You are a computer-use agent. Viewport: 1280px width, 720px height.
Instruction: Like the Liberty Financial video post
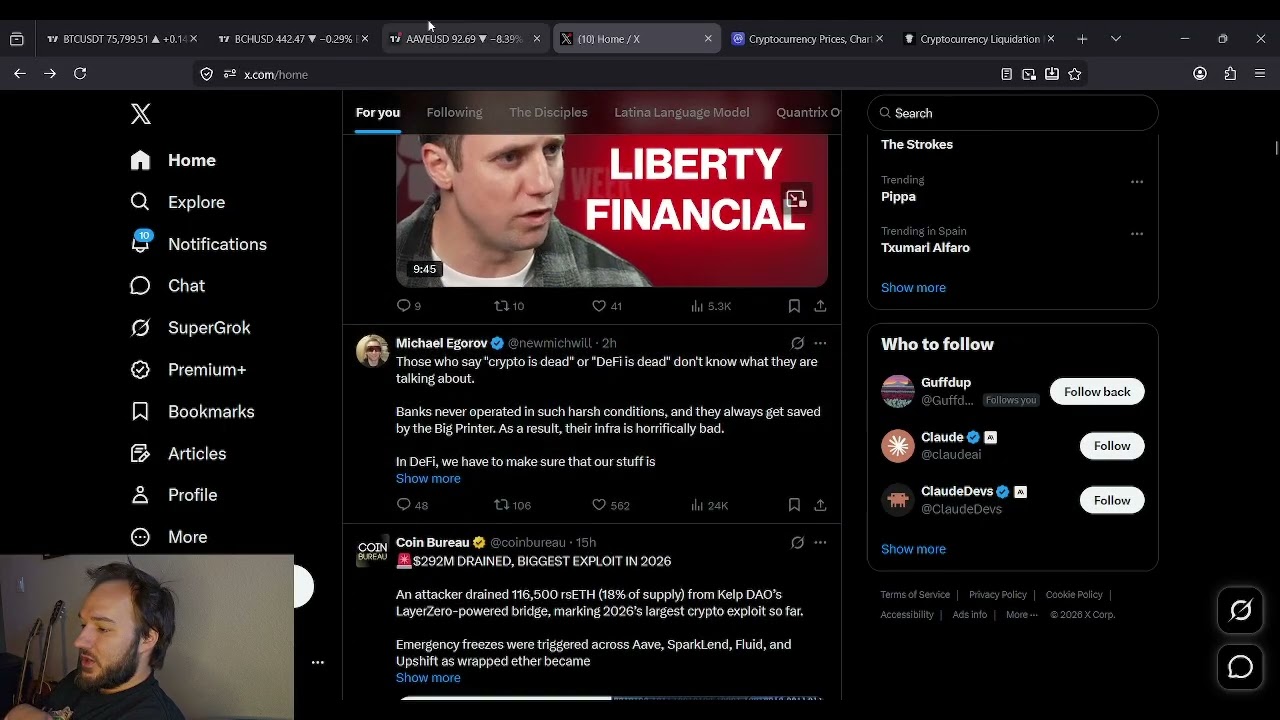(x=606, y=306)
